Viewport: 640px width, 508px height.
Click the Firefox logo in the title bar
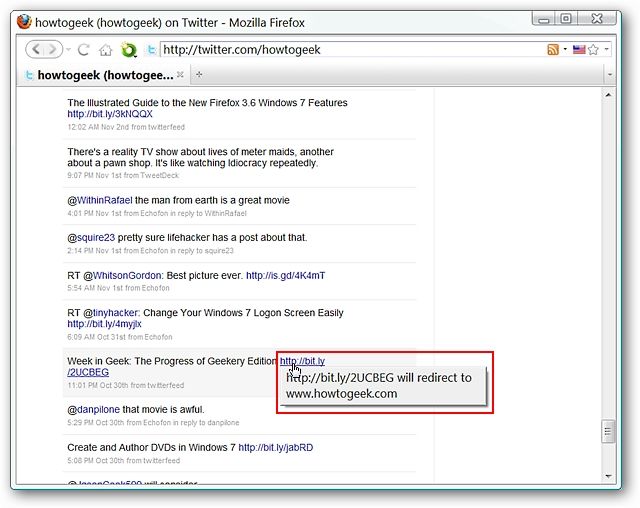(x=24, y=22)
